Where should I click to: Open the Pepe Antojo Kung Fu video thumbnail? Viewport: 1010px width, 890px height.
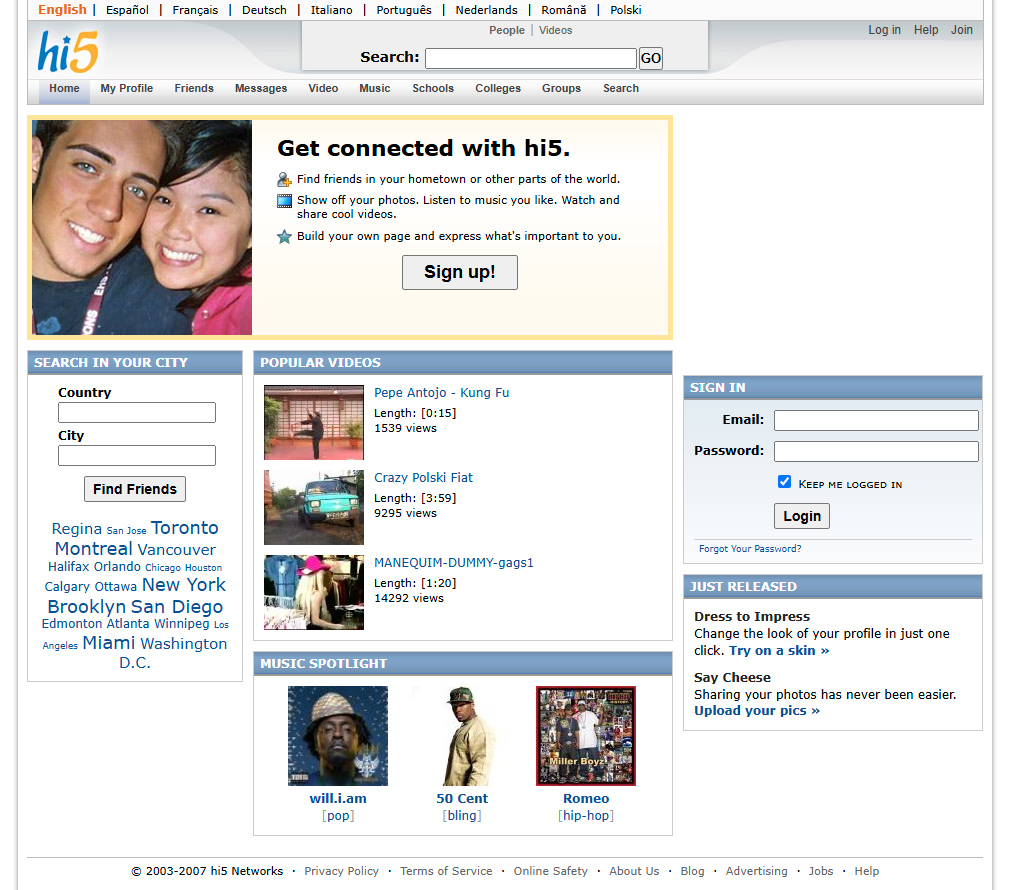coord(314,422)
